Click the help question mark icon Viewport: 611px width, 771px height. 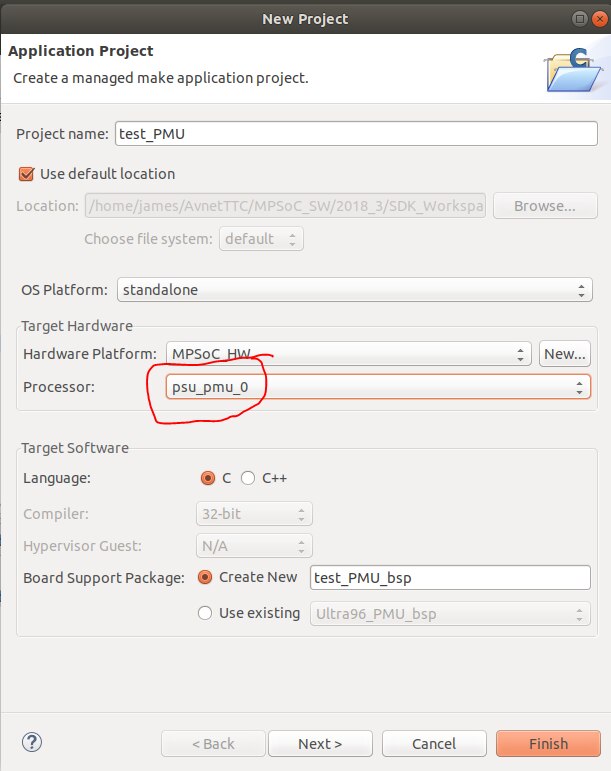click(x=30, y=743)
